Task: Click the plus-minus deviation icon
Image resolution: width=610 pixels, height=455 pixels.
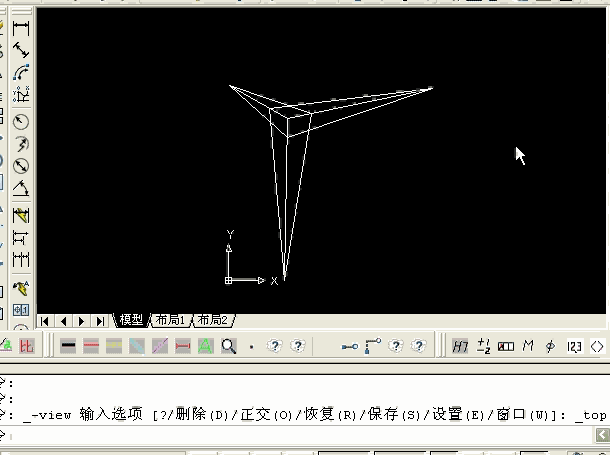Action: pyautogui.click(x=484, y=346)
